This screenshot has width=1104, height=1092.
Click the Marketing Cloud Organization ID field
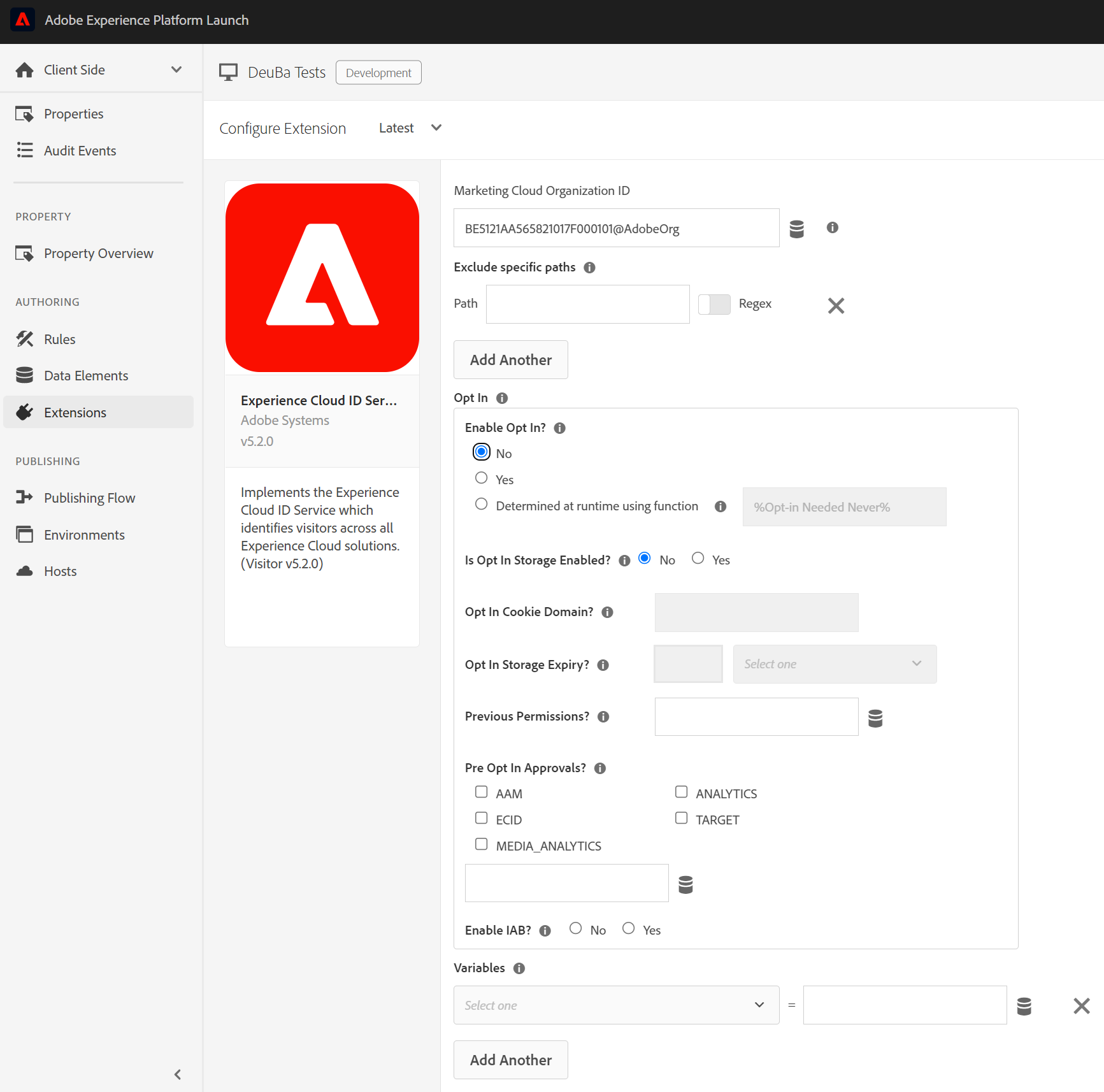[615, 228]
